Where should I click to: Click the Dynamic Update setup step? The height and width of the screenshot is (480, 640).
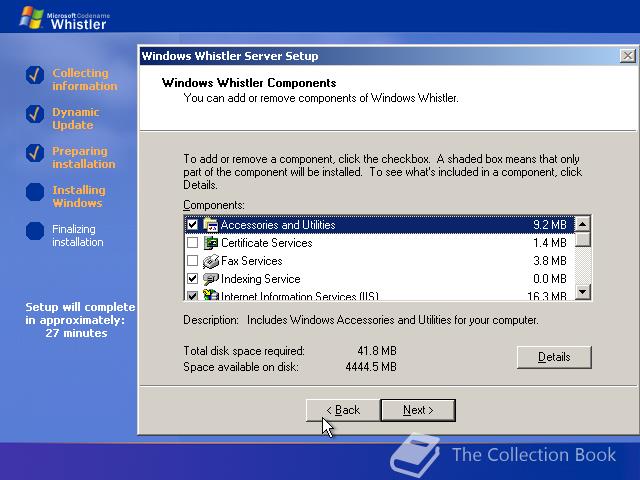coord(76,118)
